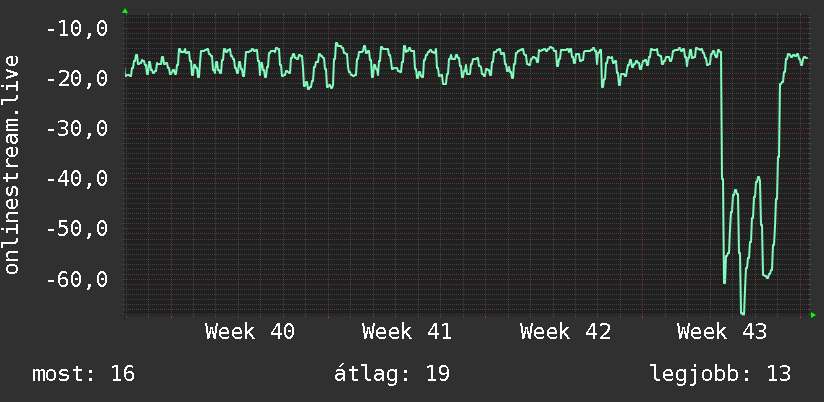The height and width of the screenshot is (402, 824).
Task: Click the 'átlag: 19' average value text
Action: click(392, 374)
